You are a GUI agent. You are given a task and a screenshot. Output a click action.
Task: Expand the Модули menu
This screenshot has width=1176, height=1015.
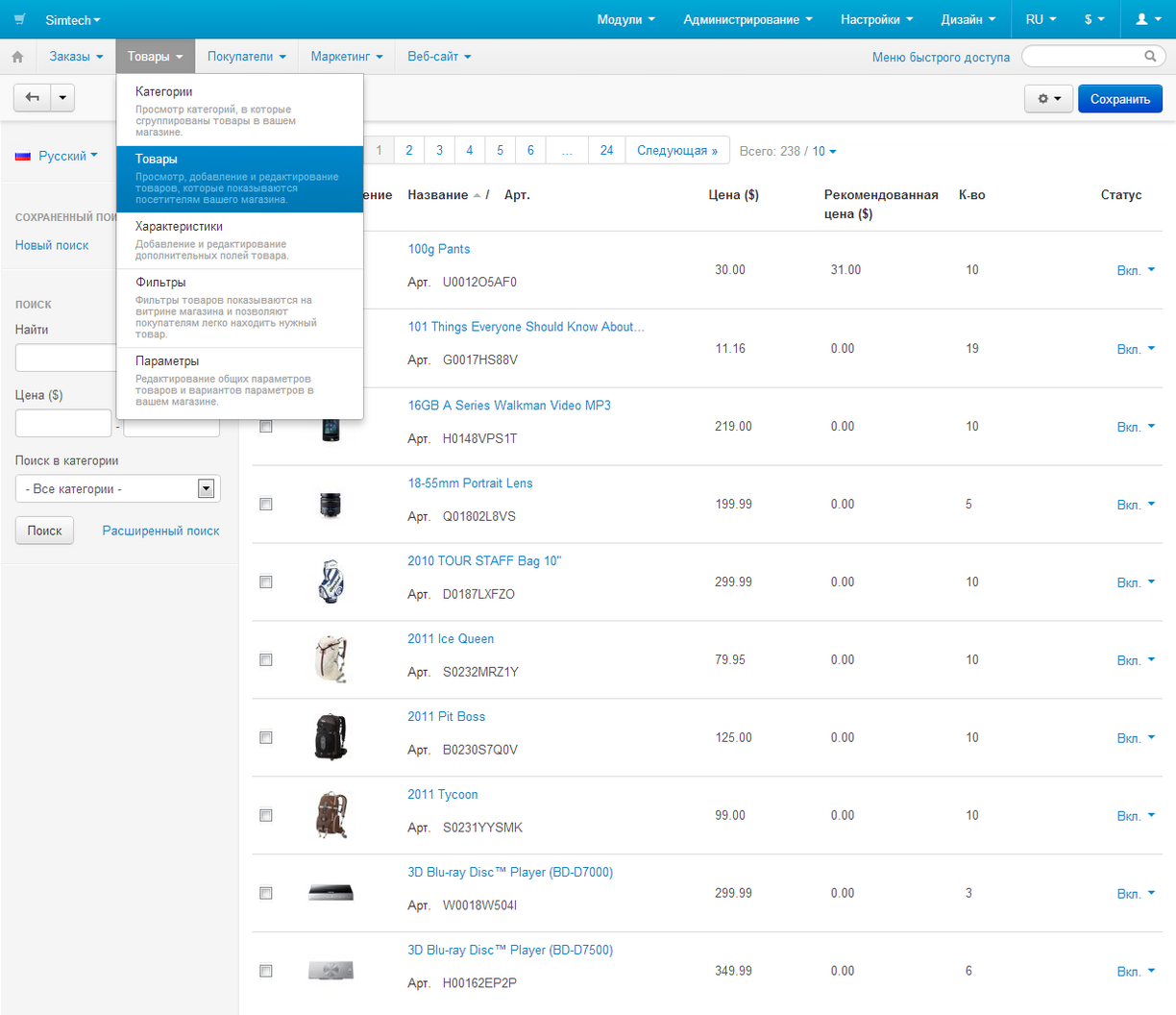pyautogui.click(x=625, y=19)
